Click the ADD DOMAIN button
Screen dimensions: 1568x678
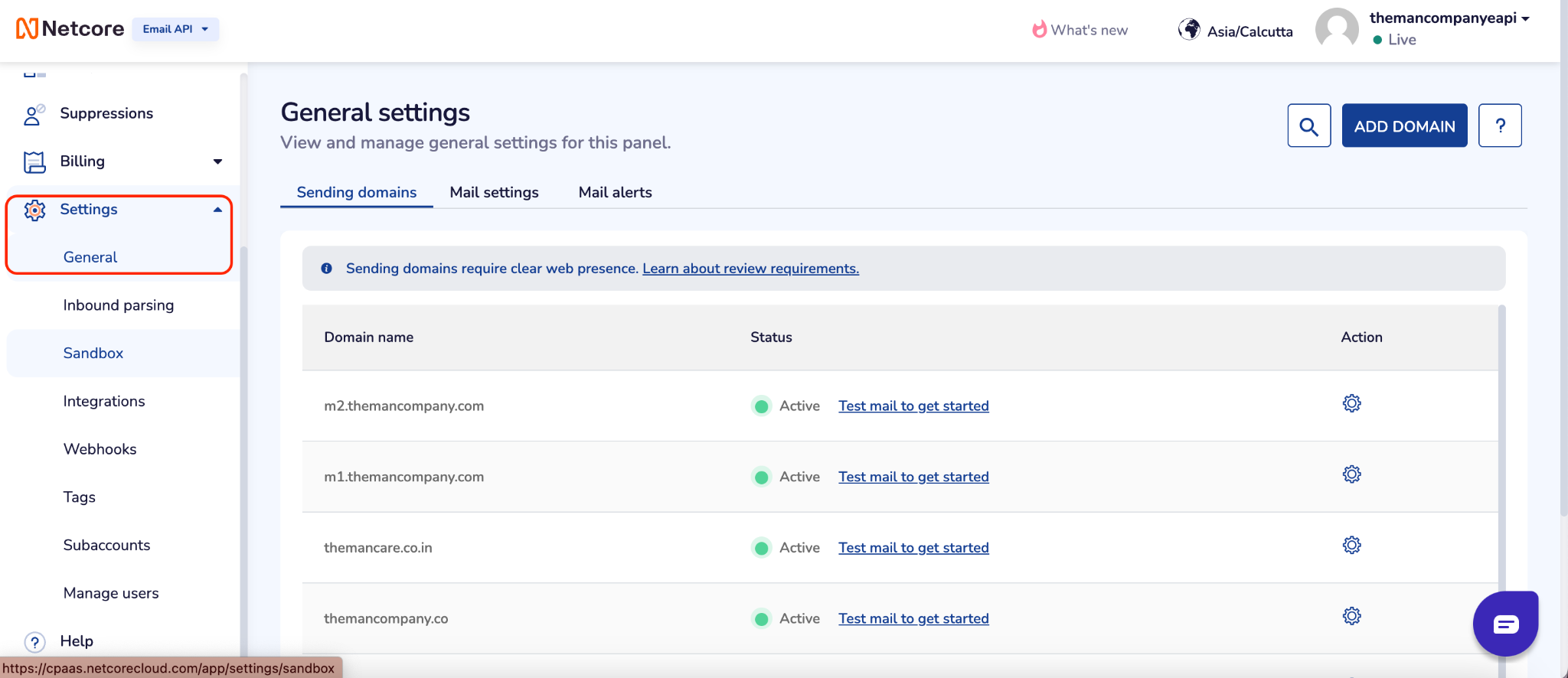(1405, 125)
